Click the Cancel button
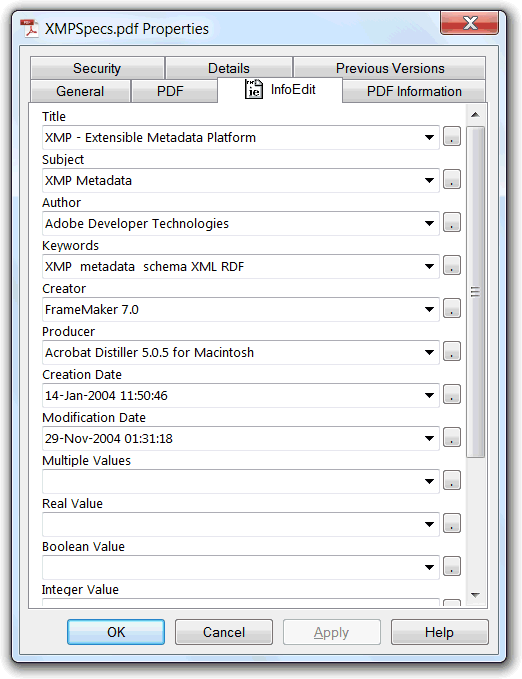 click(x=224, y=632)
